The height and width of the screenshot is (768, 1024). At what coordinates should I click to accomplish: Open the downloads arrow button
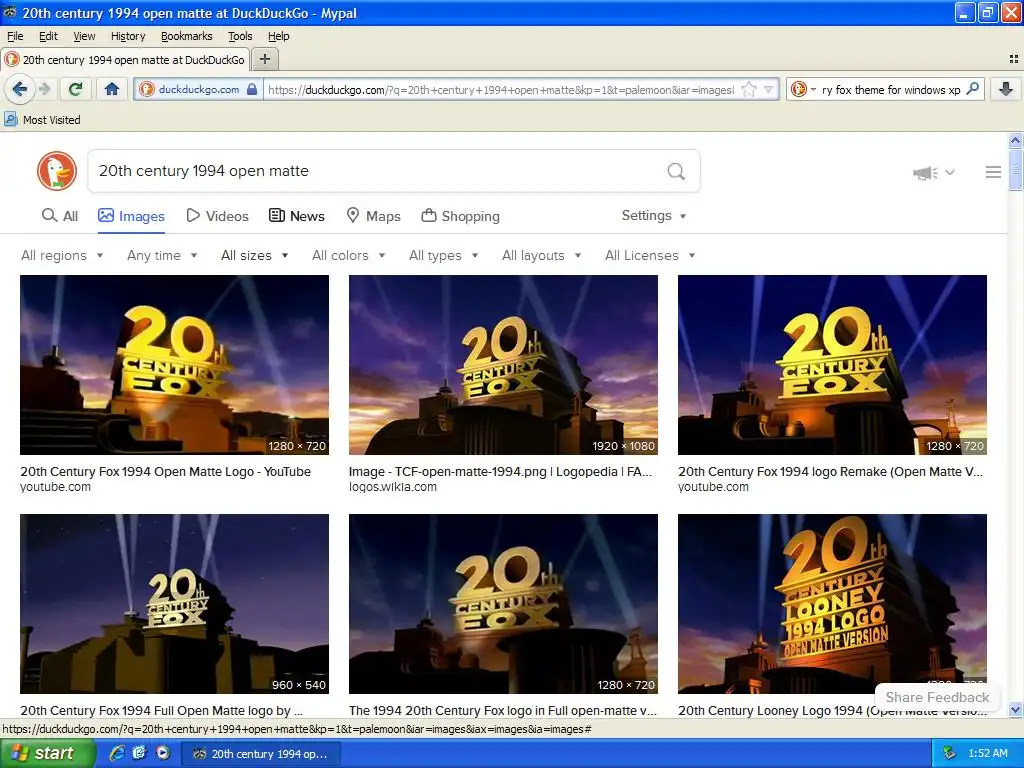pos(1006,89)
